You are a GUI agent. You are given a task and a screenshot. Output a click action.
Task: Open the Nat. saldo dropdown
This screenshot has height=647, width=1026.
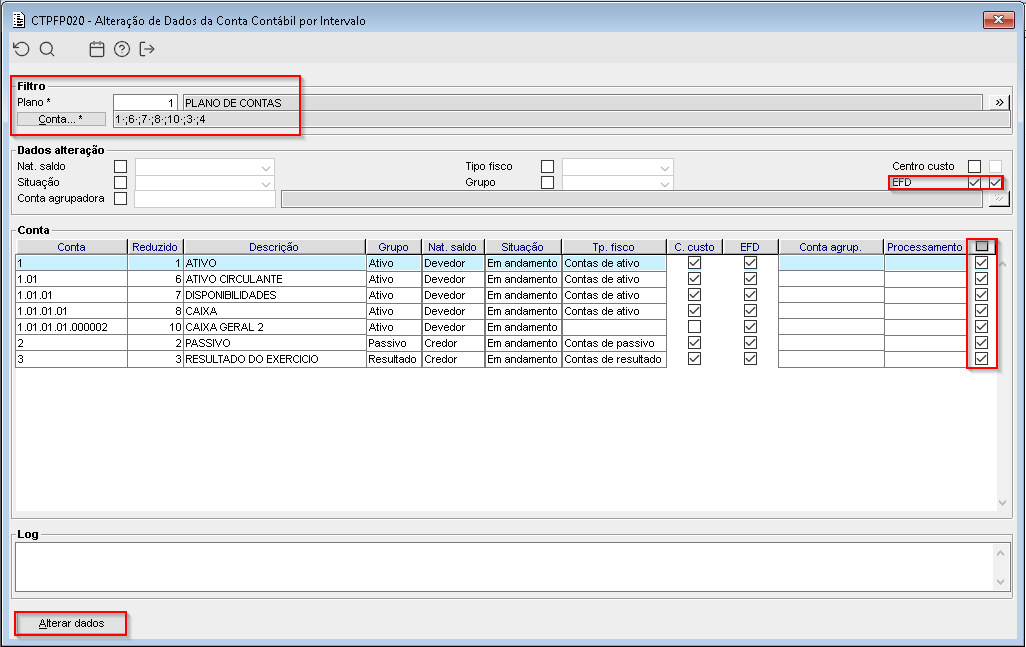(205, 167)
